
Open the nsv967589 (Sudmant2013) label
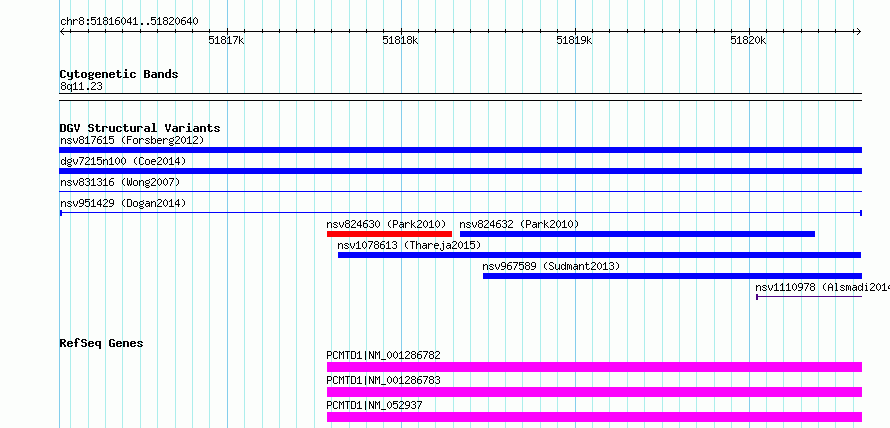coord(551,266)
